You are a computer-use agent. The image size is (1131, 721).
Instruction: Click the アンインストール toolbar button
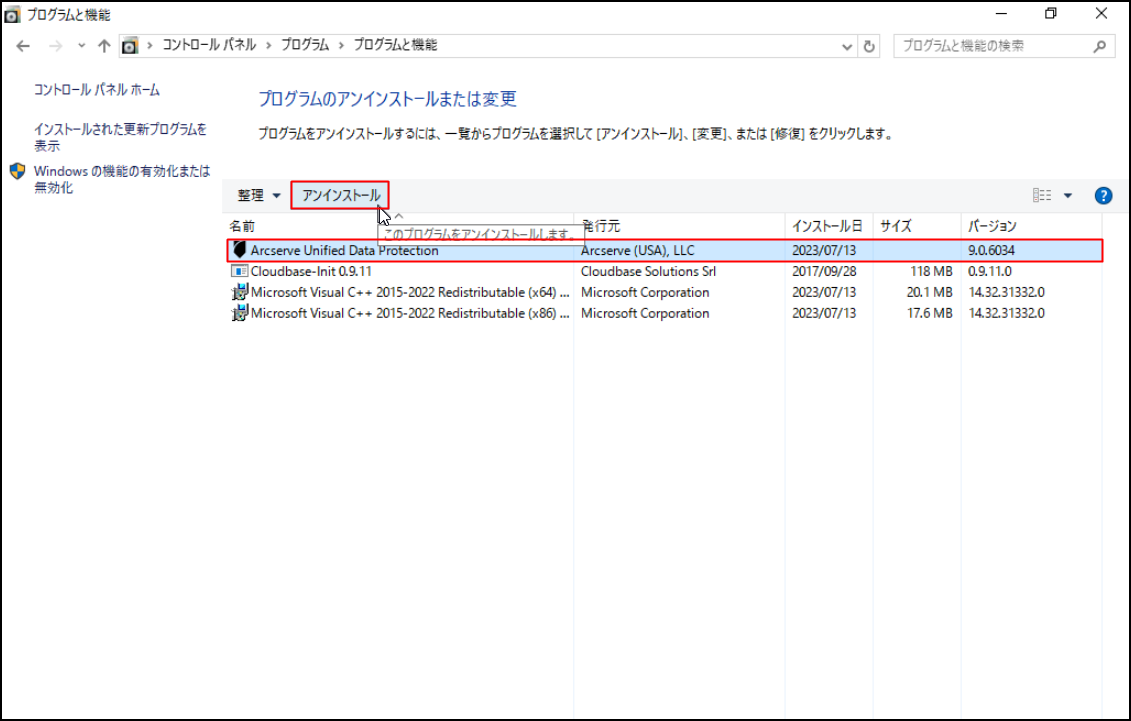pyautogui.click(x=340, y=195)
